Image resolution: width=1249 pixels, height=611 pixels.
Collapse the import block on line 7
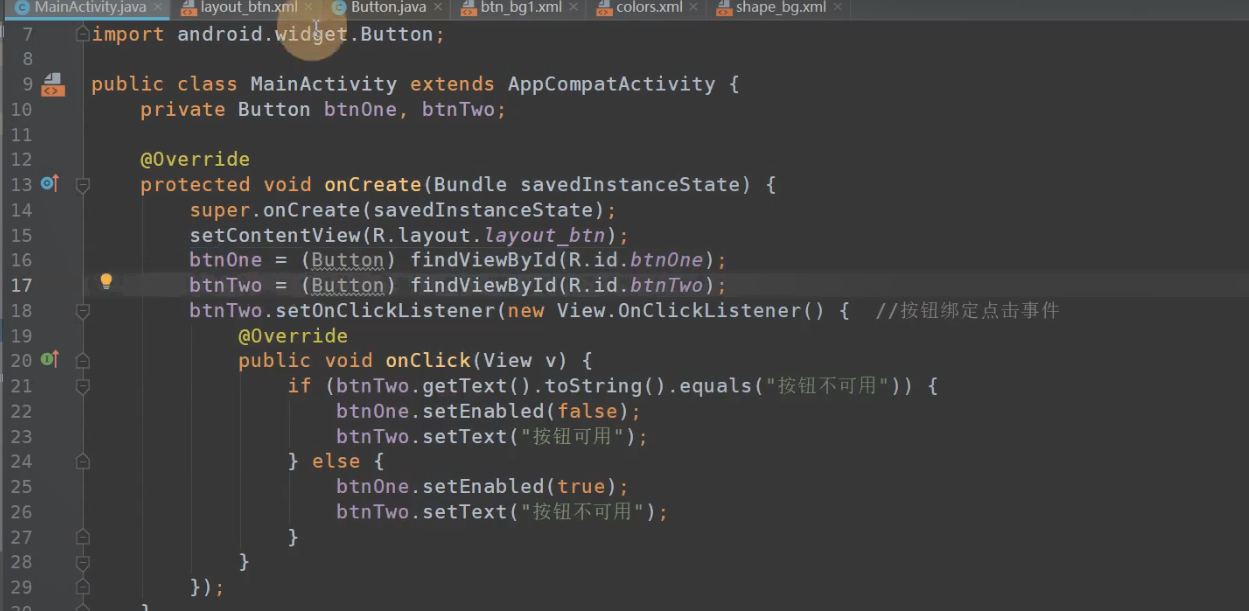click(83, 34)
